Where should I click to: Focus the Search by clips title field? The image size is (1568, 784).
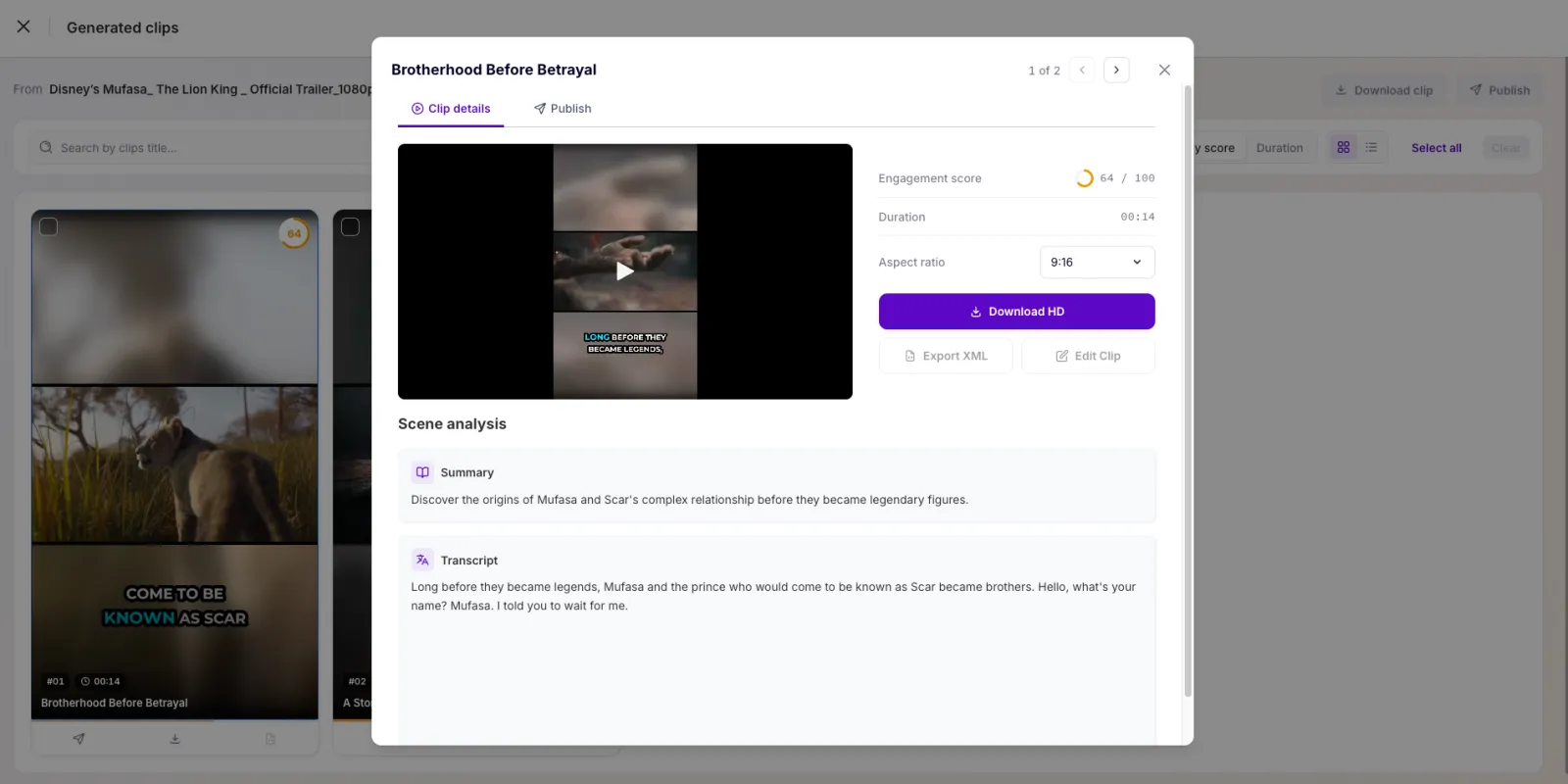(201, 148)
